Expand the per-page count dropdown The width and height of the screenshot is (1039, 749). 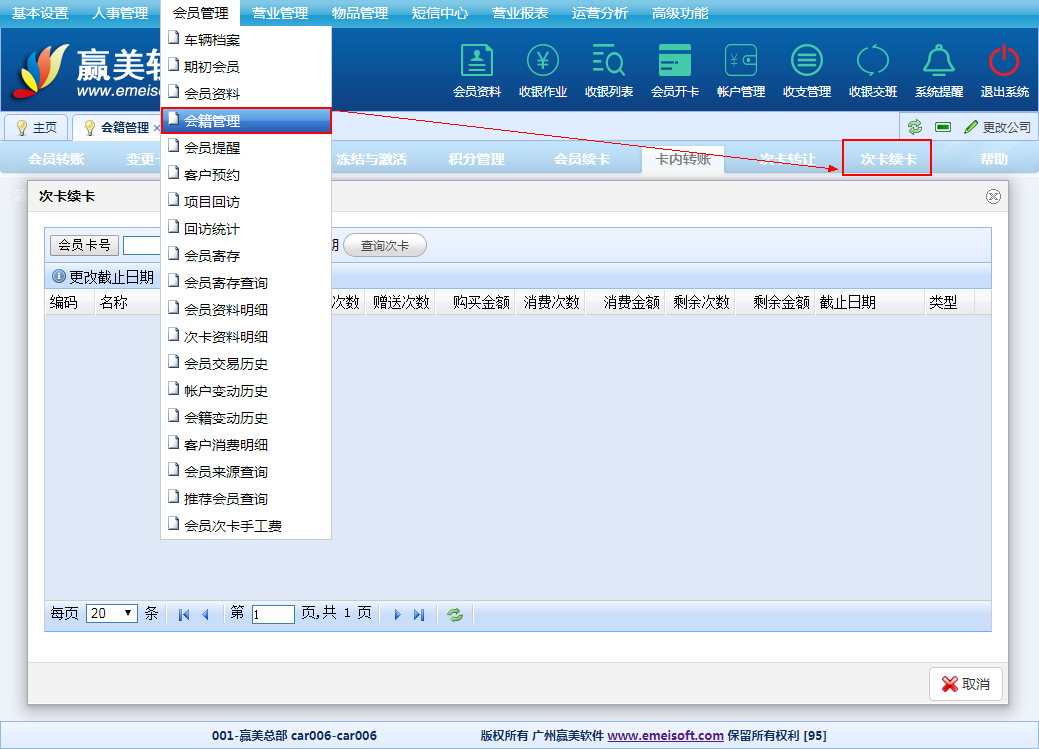click(x=112, y=614)
